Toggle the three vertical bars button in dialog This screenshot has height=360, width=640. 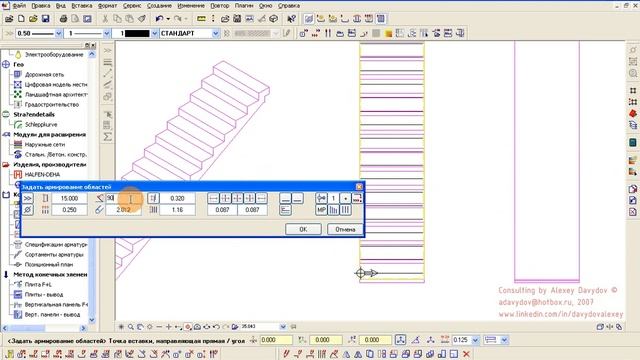(x=345, y=210)
